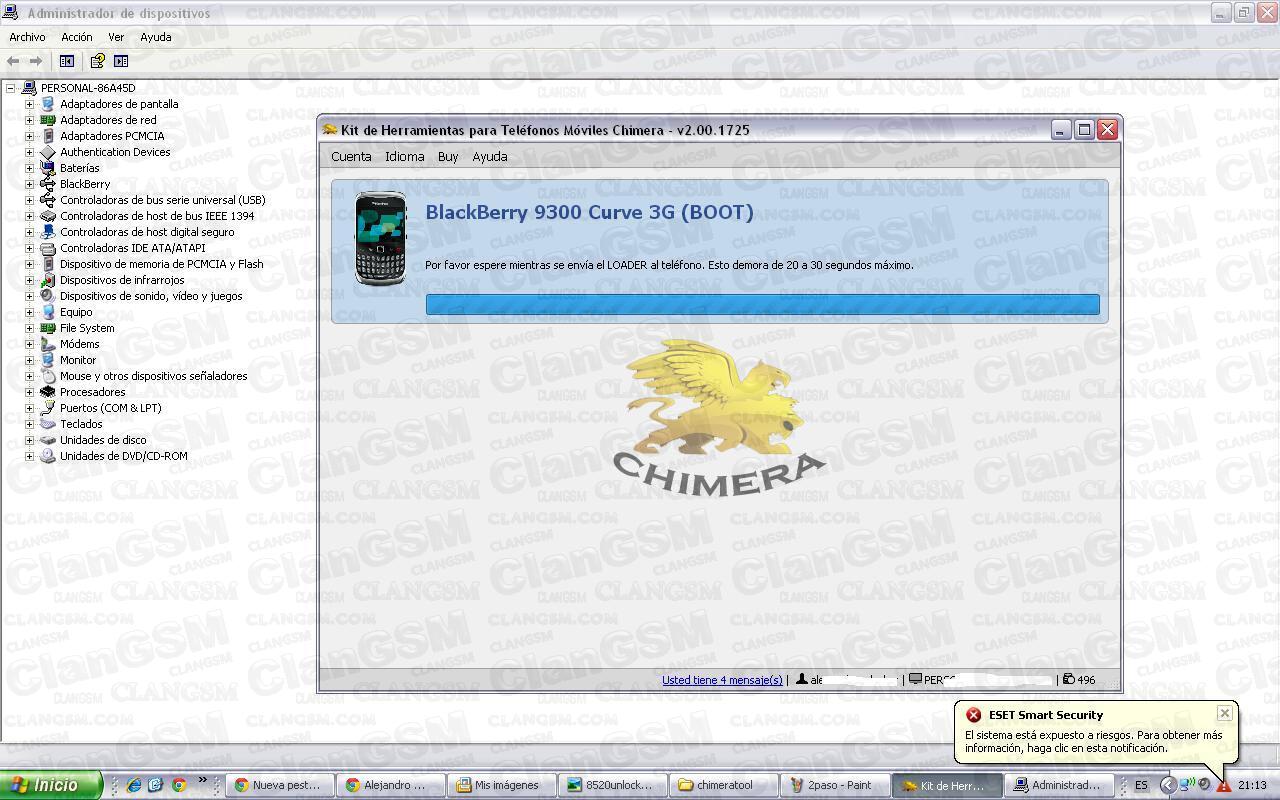This screenshot has width=1280, height=800.
Task: Click the ESET red alert tray icon
Action: 1223,785
